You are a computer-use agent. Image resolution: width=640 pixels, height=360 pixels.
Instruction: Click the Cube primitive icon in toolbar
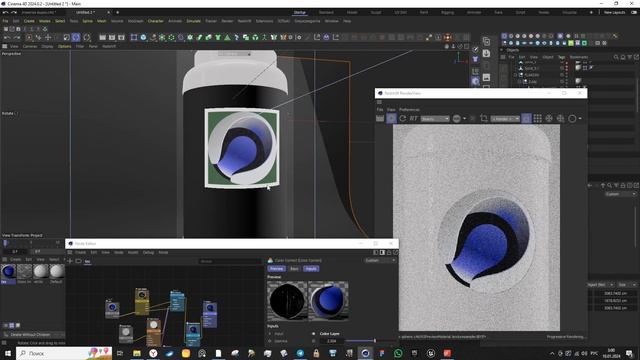[143, 38]
